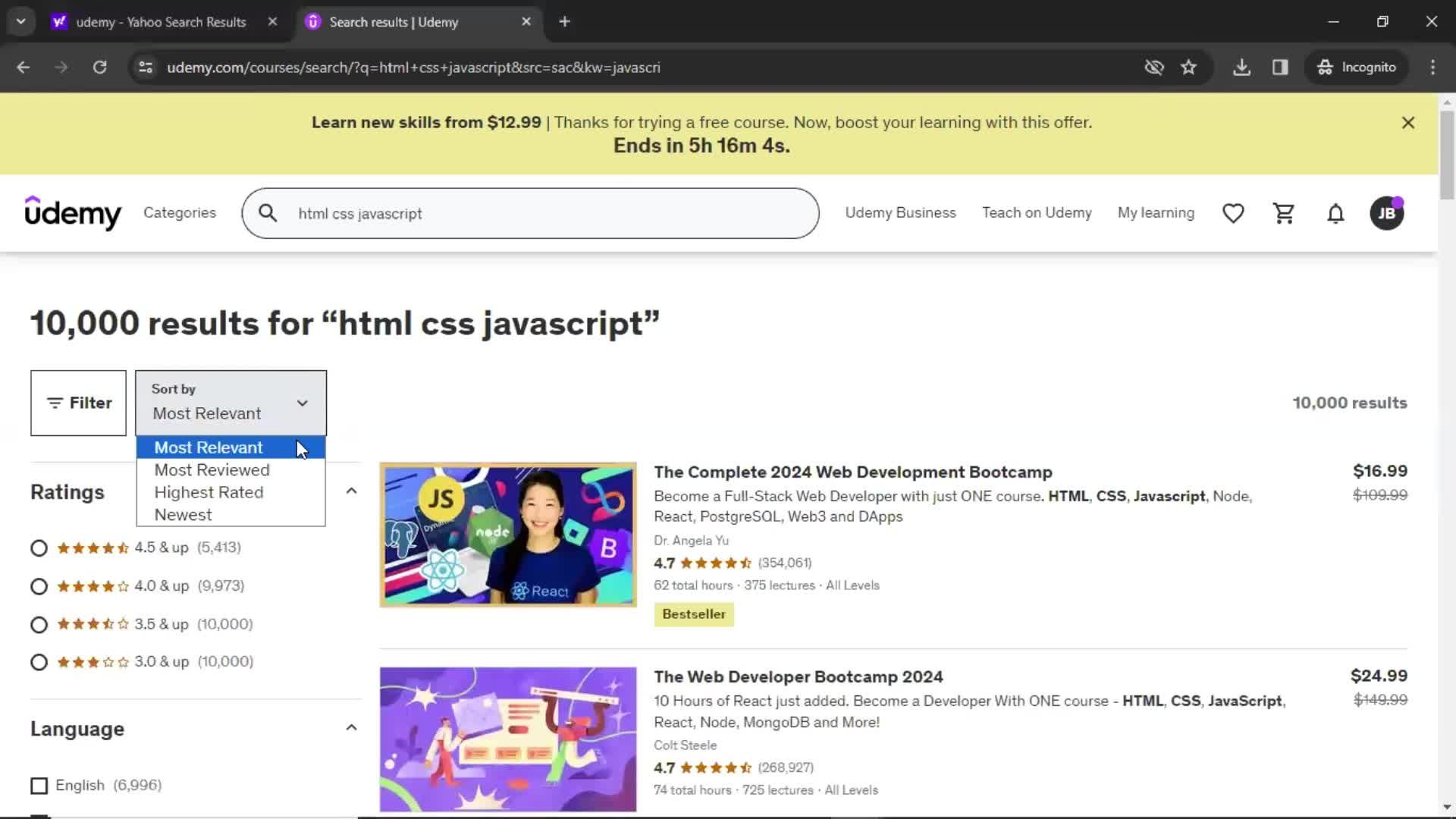Viewport: 1456px width, 819px height.
Task: Dismiss the yellow promo banner
Action: pos(1408,122)
